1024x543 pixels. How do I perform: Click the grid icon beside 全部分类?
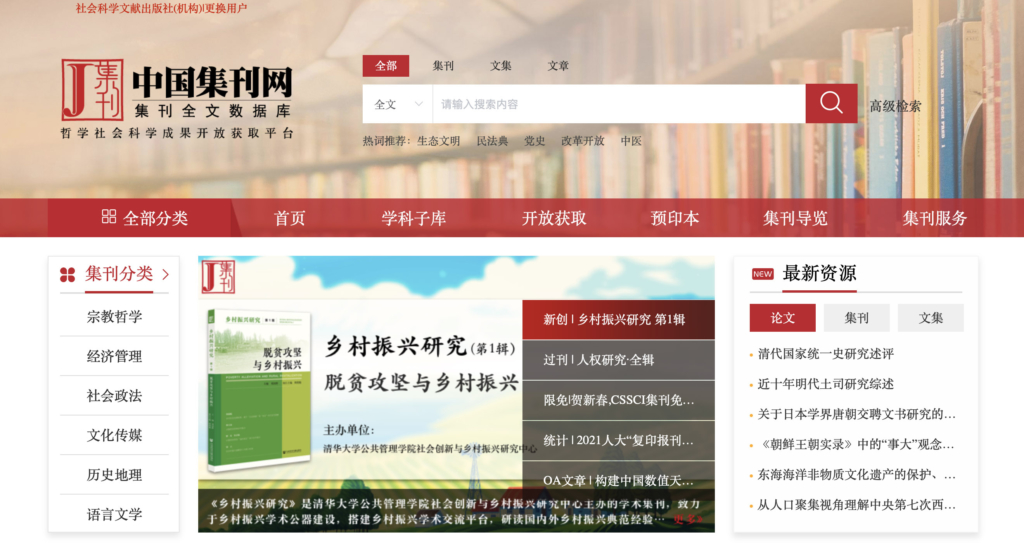coord(109,216)
